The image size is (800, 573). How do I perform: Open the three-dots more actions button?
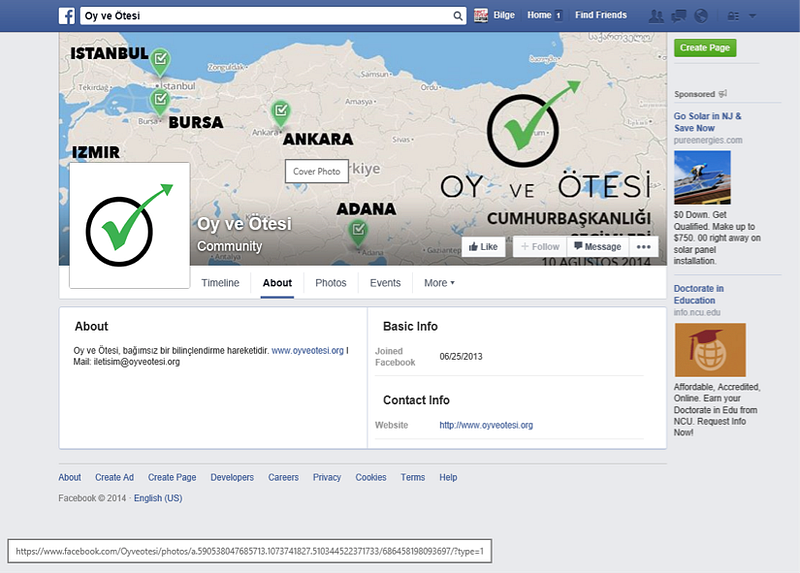coord(643,246)
